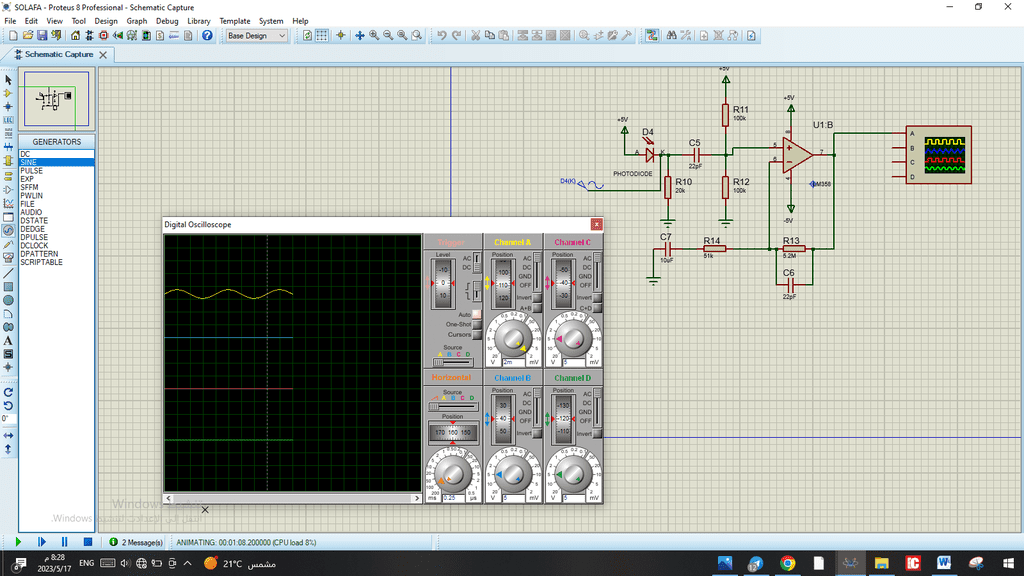The width and height of the screenshot is (1024, 576).
Task: Click Channel A coupling AC/DC/GND/OFF slider
Action: click(x=537, y=272)
